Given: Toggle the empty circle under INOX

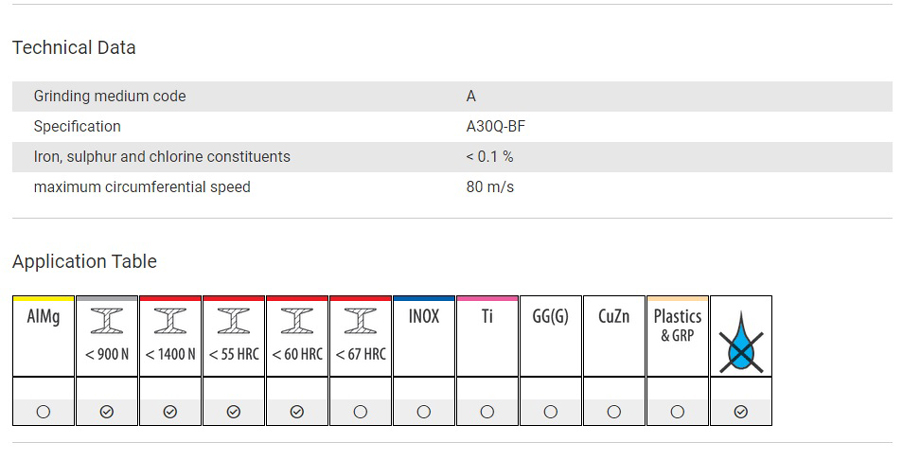Looking at the screenshot, I should coord(424,412).
